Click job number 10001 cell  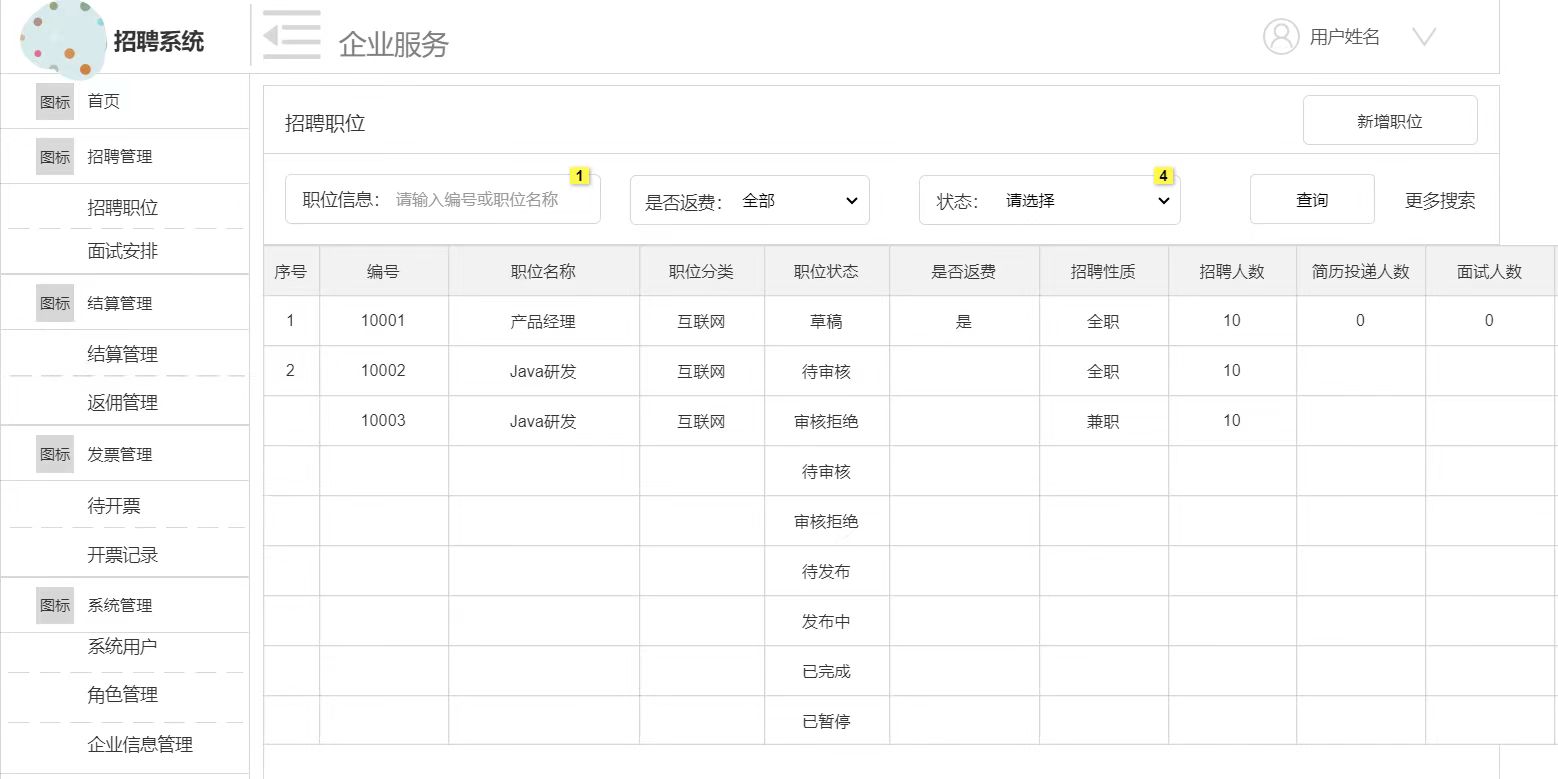tap(383, 320)
